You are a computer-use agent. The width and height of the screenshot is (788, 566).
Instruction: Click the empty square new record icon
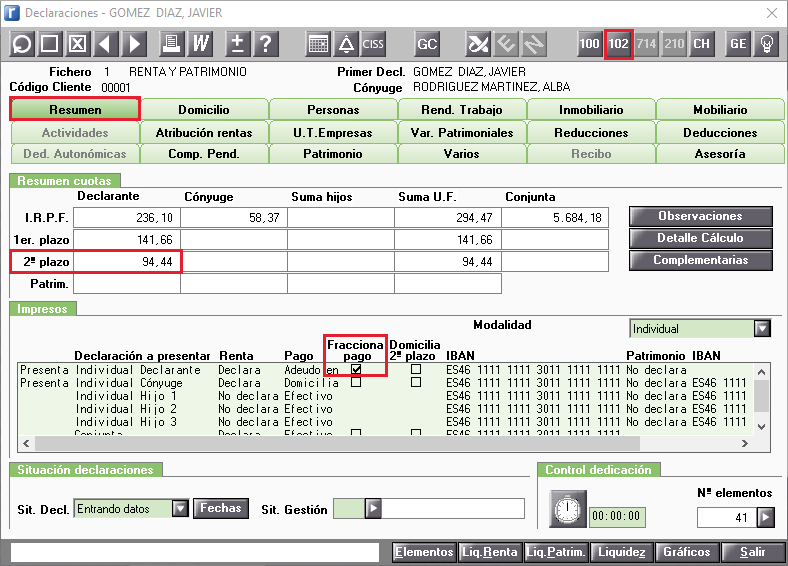49,44
